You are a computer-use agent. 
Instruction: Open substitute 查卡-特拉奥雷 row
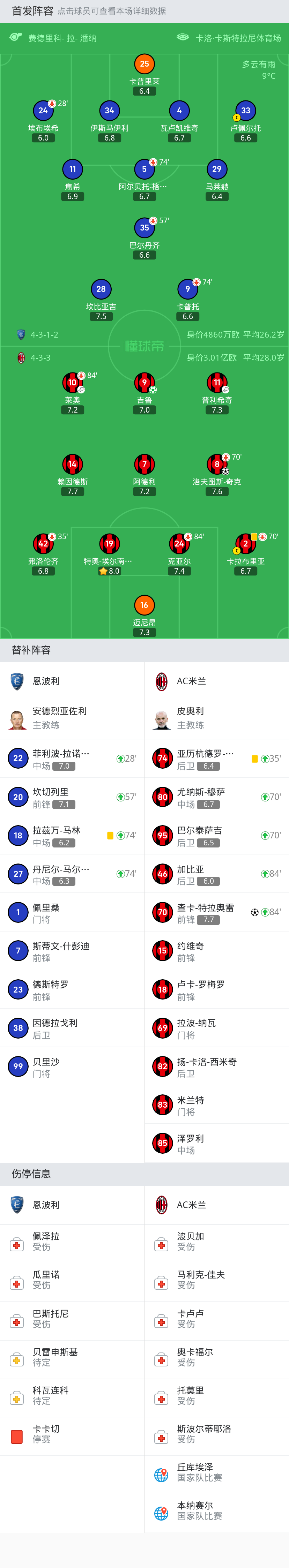217,912
